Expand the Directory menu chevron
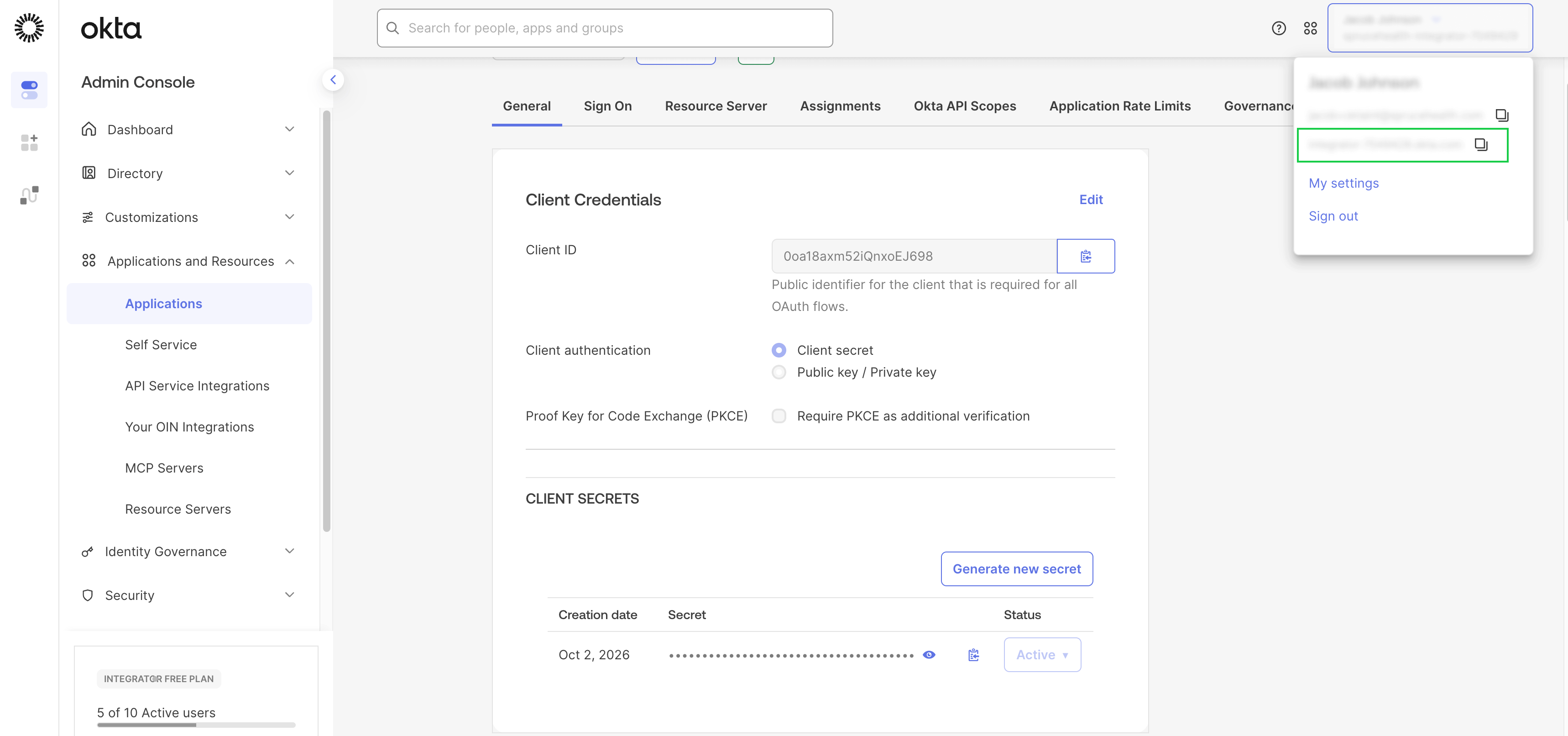 coord(290,173)
